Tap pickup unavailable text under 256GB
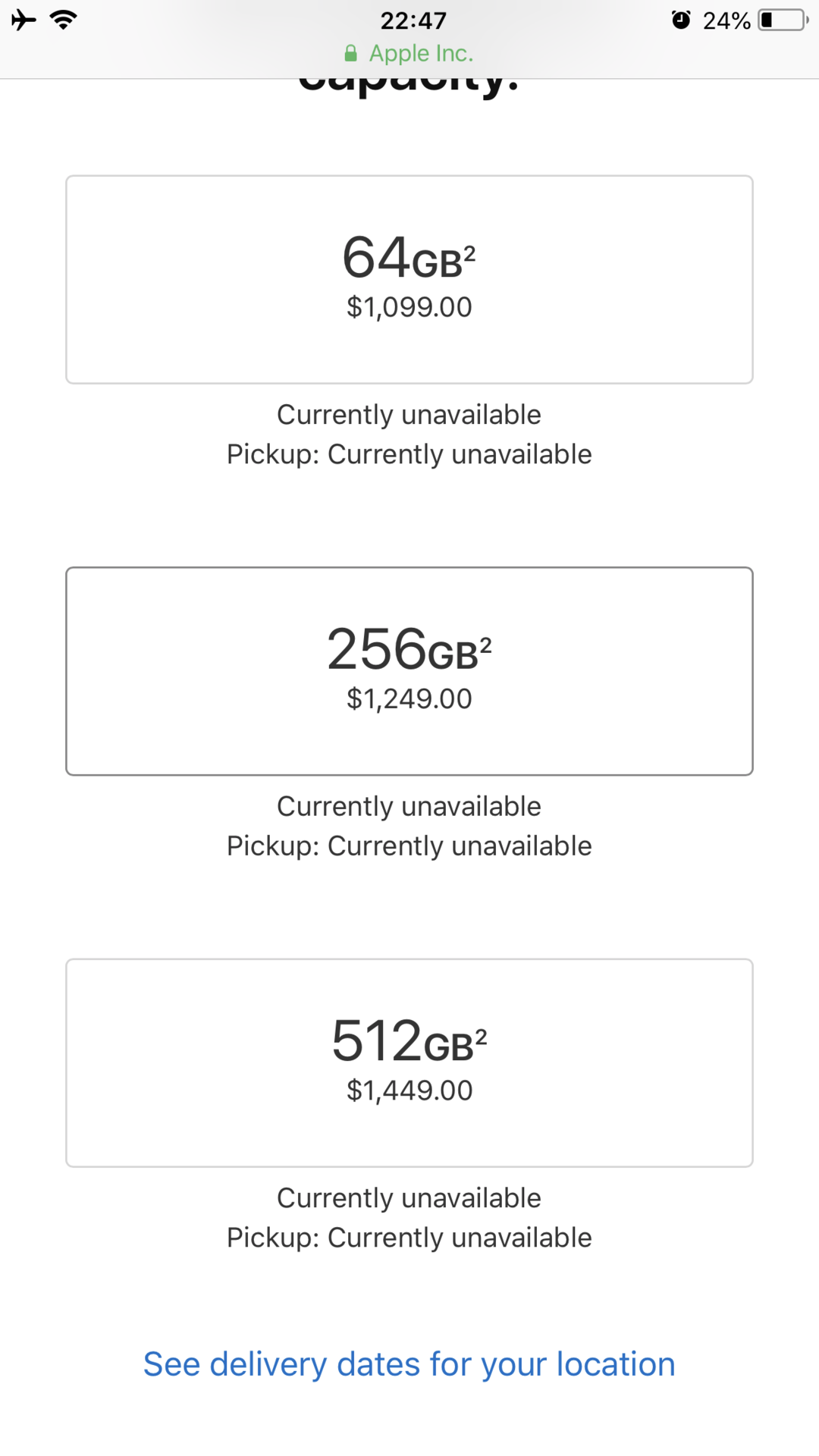819x1456 pixels. tap(409, 846)
